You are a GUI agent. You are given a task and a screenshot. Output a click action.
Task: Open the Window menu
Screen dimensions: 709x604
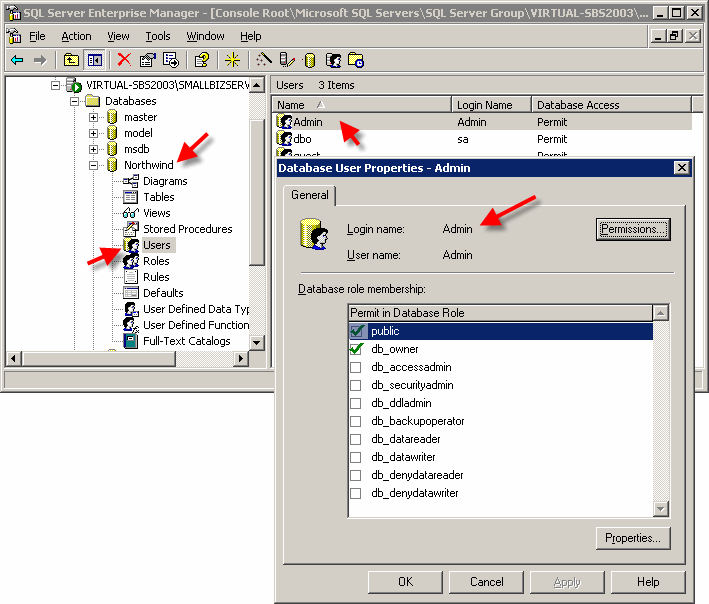pyautogui.click(x=205, y=36)
